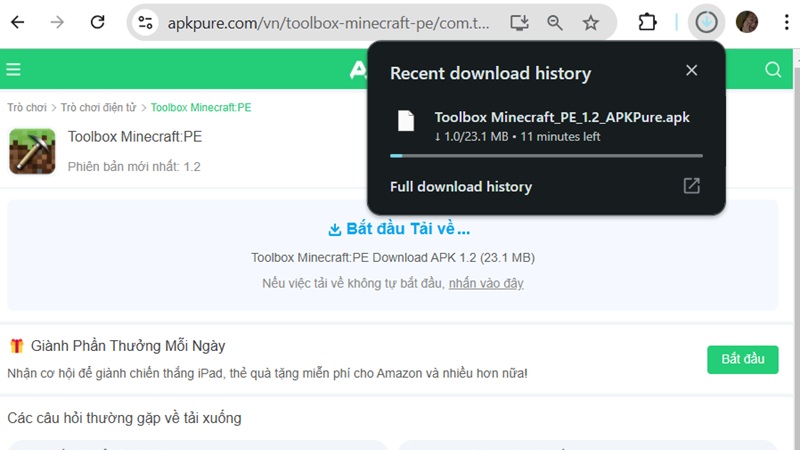Click the Toolbox Minecraft:PE title
The width and height of the screenshot is (800, 450).
click(135, 137)
